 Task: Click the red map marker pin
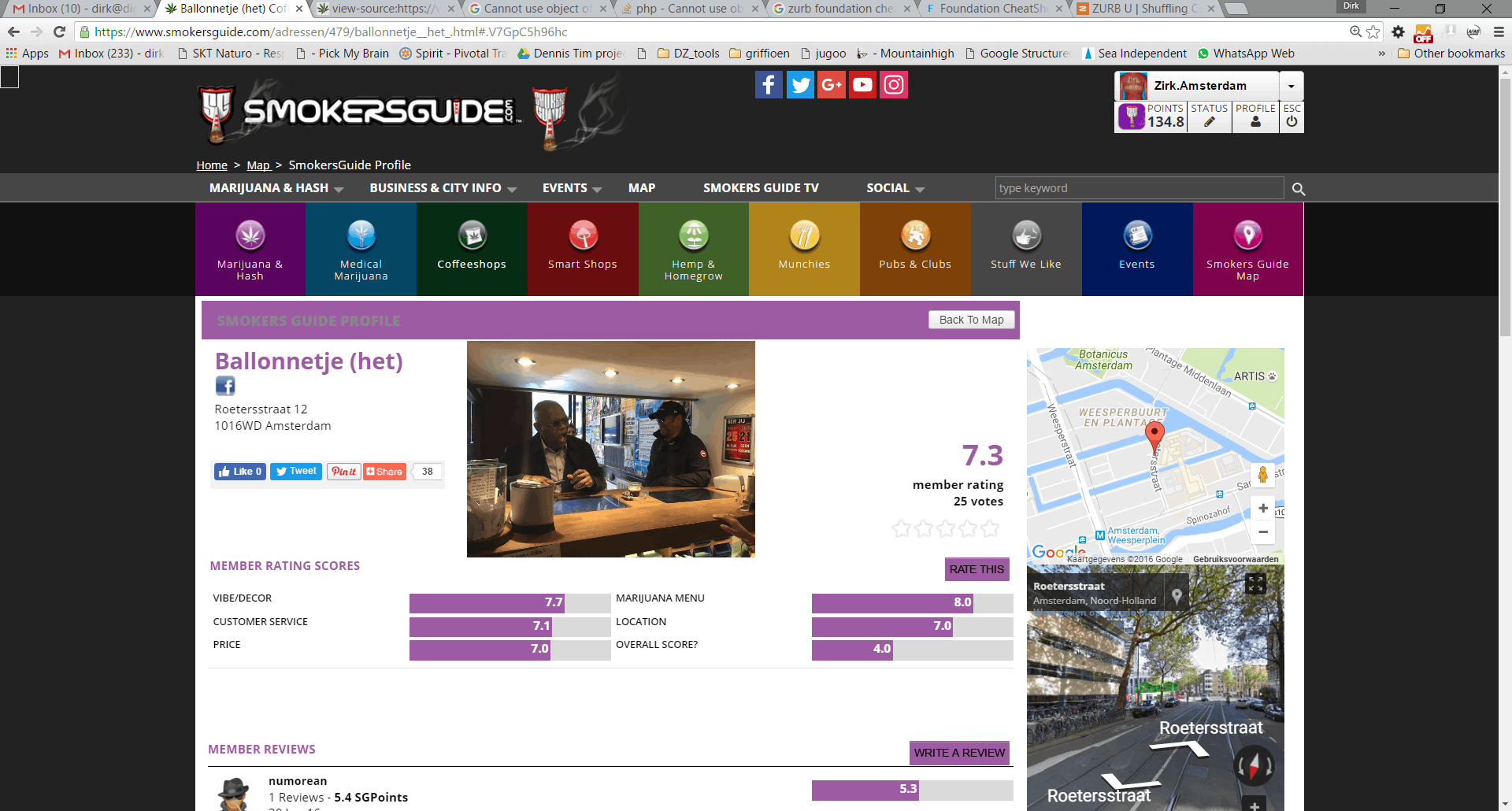(x=1154, y=437)
